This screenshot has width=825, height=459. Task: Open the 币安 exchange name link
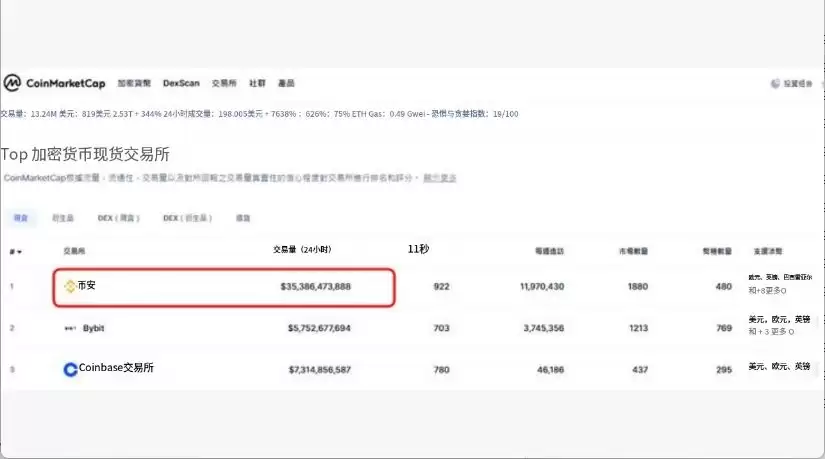87,286
